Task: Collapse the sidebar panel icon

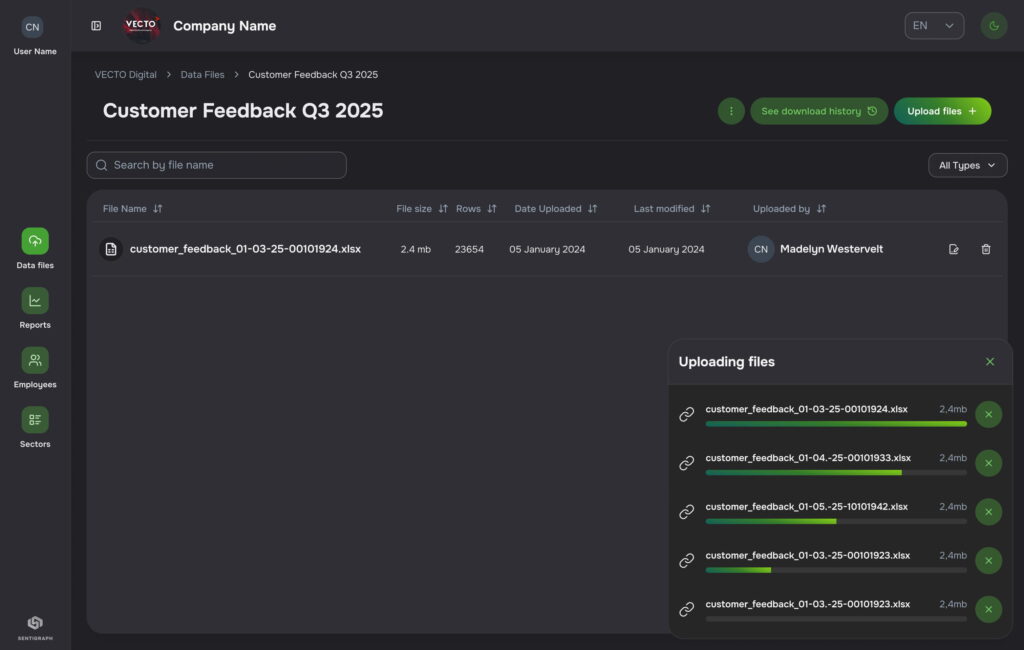Action: point(96,26)
